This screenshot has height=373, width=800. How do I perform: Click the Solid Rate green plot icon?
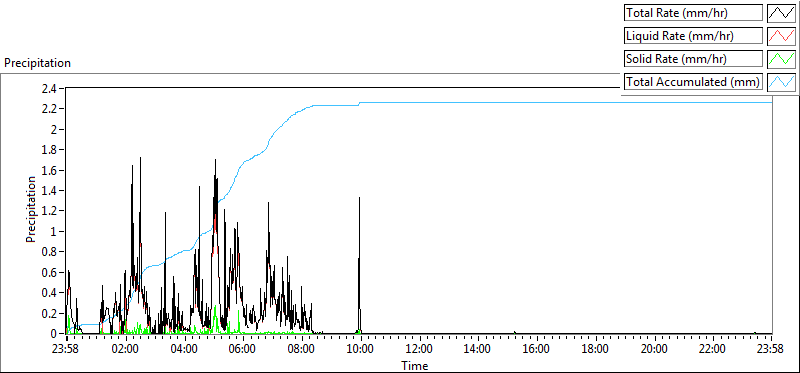(781, 59)
